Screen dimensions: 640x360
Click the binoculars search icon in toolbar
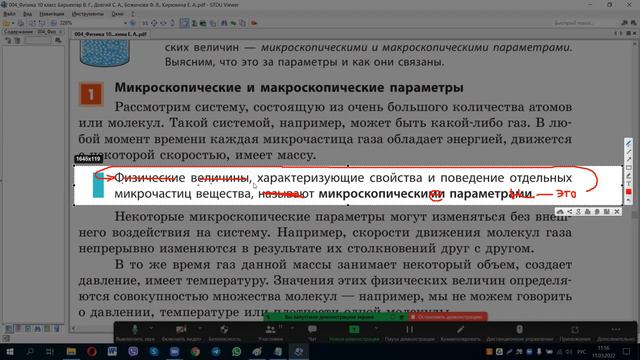click(224, 23)
